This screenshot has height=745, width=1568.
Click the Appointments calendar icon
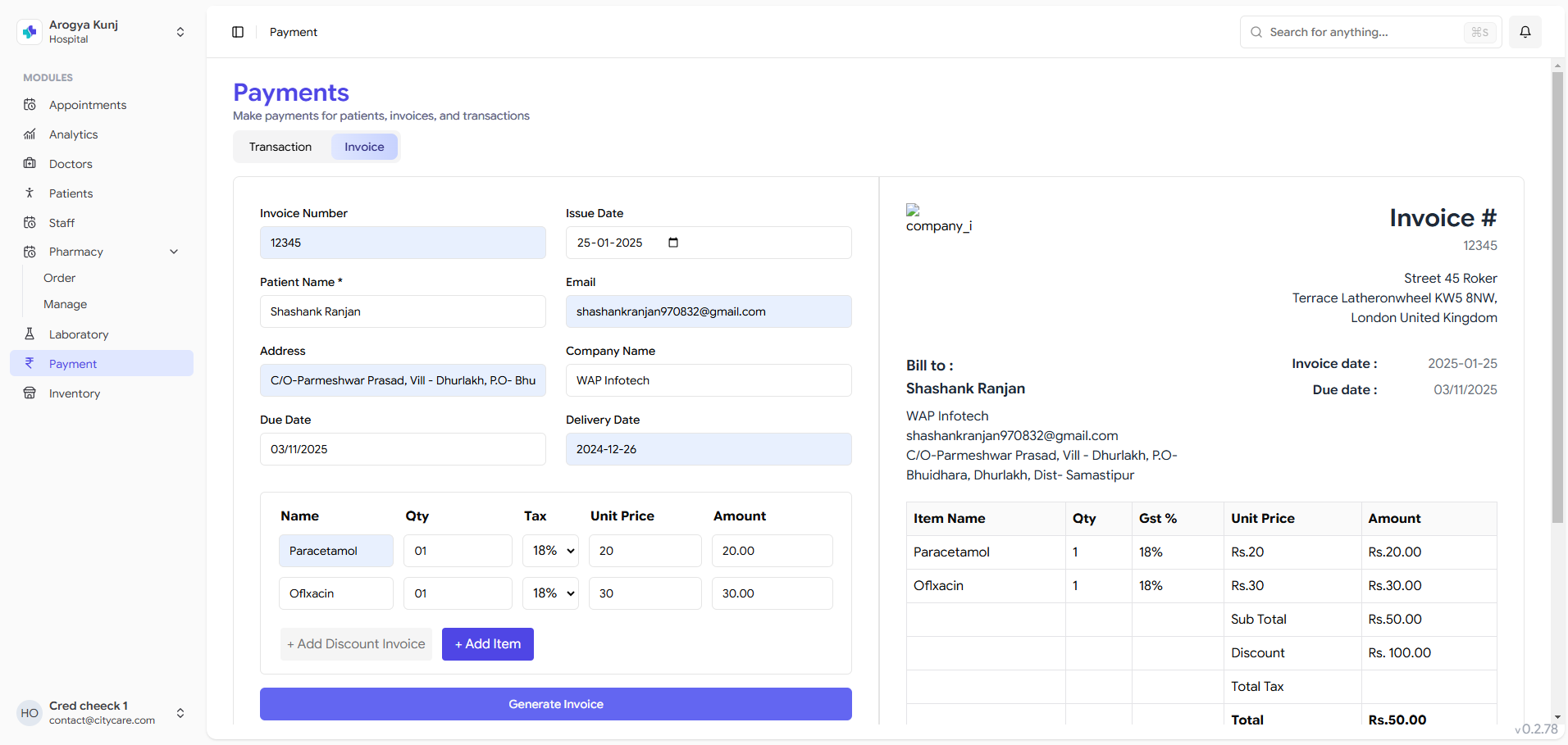[30, 105]
